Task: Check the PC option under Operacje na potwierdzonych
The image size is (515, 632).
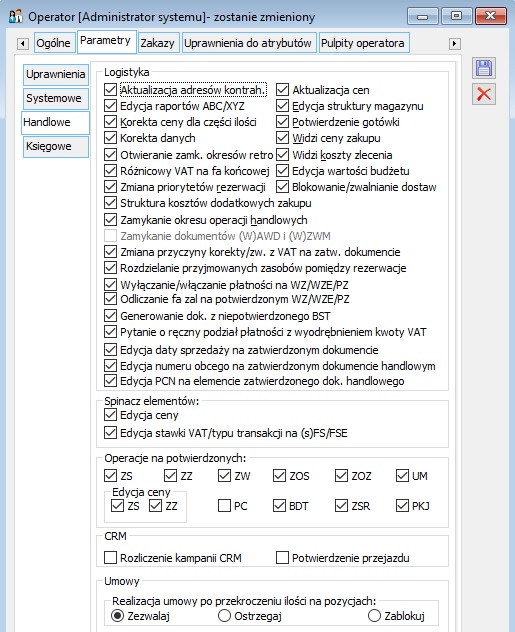Action: (224, 505)
